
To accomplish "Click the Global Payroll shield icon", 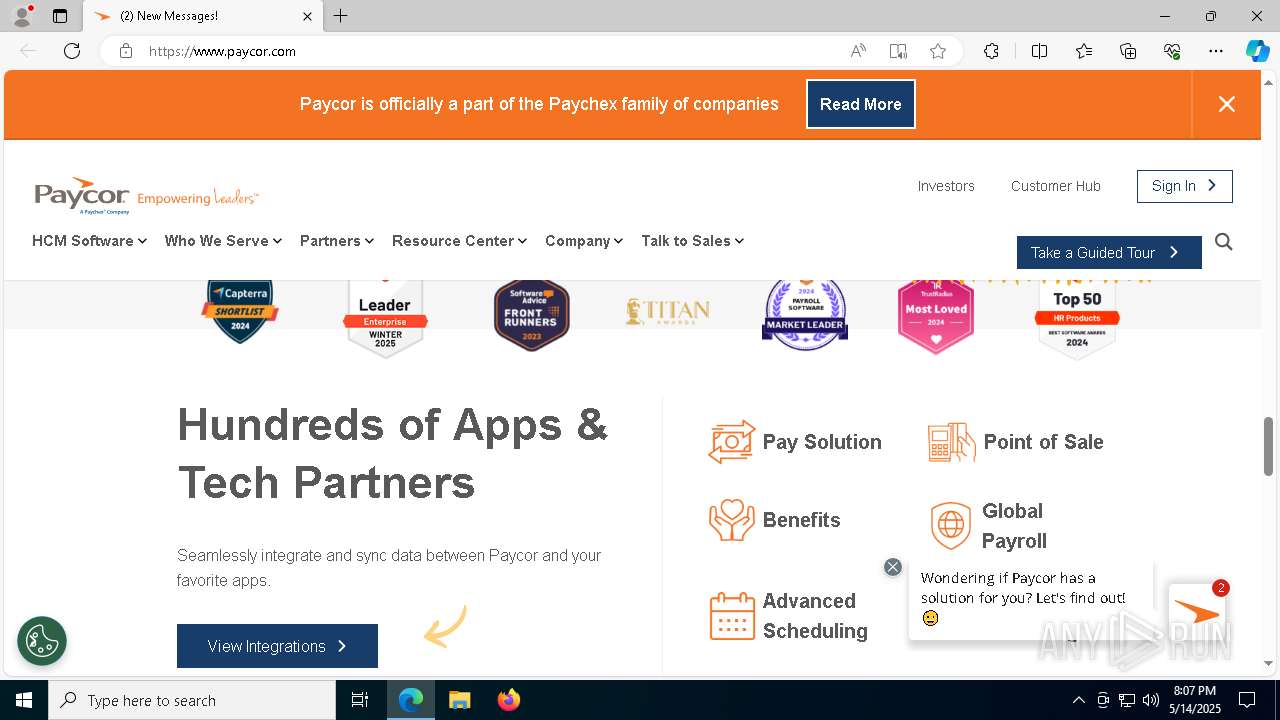I will pyautogui.click(x=950, y=526).
